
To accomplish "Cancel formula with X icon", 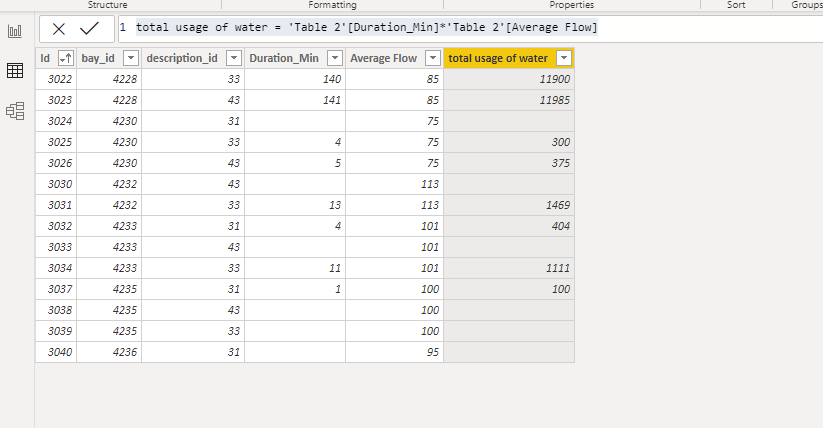I will (59, 29).
